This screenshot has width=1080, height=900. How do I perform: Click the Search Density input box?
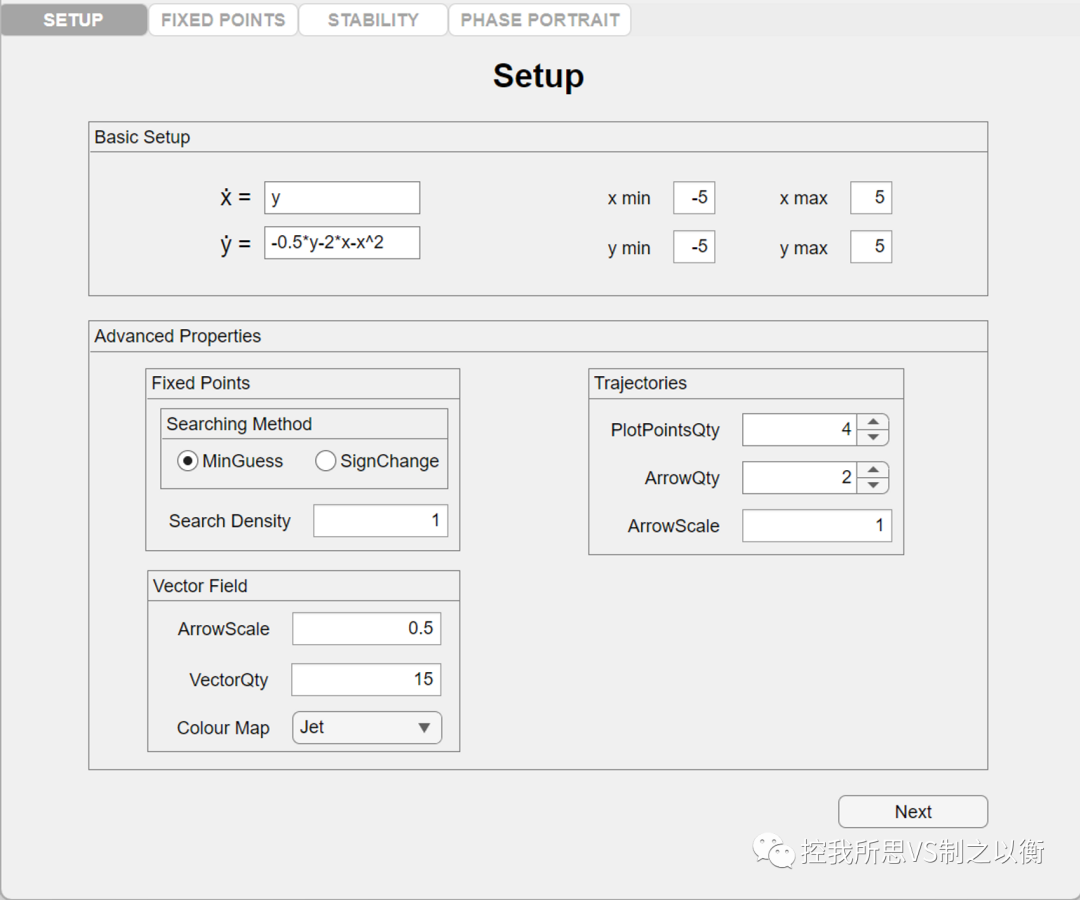[380, 521]
